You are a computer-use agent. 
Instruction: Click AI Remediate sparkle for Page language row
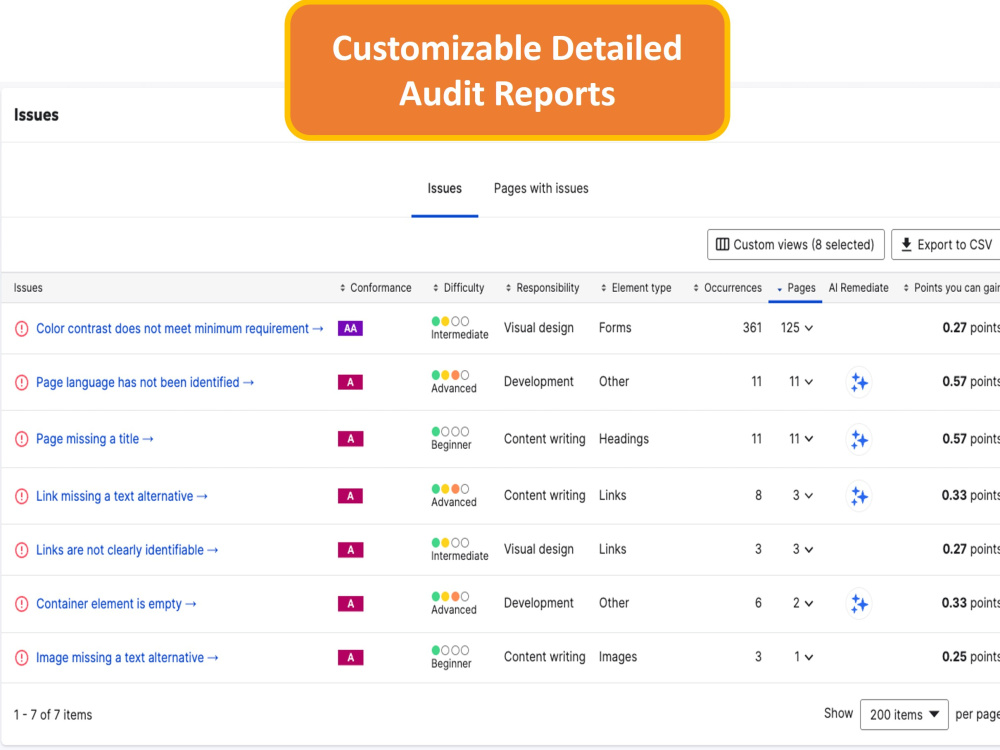pos(859,383)
